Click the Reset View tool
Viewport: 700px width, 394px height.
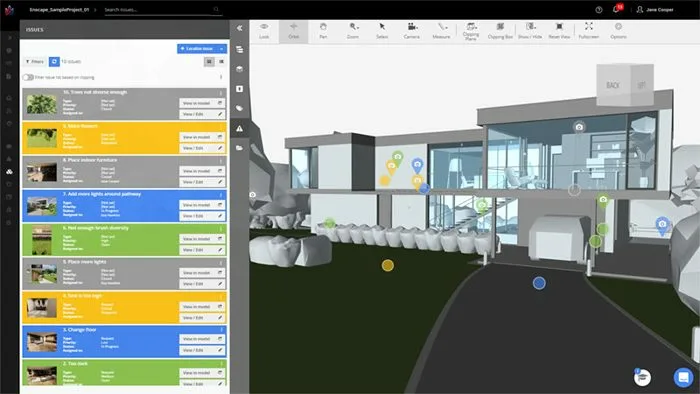click(x=559, y=31)
